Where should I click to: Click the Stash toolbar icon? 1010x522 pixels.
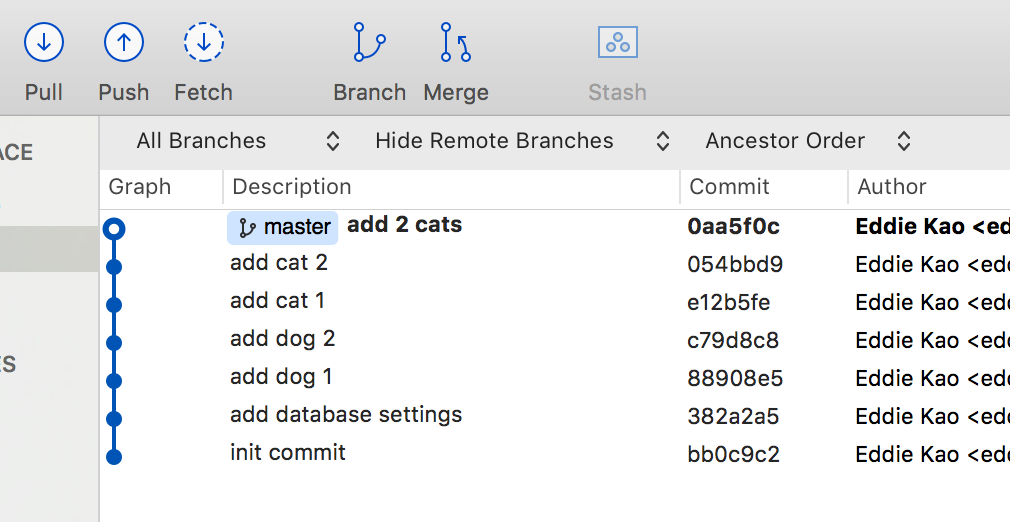pos(618,43)
